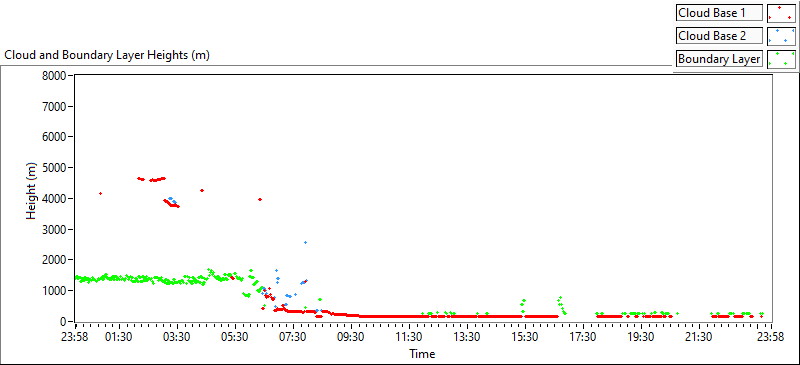Open the Cloud Base 1 red plot sample
Screen dimensions: 800x365
pos(781,13)
